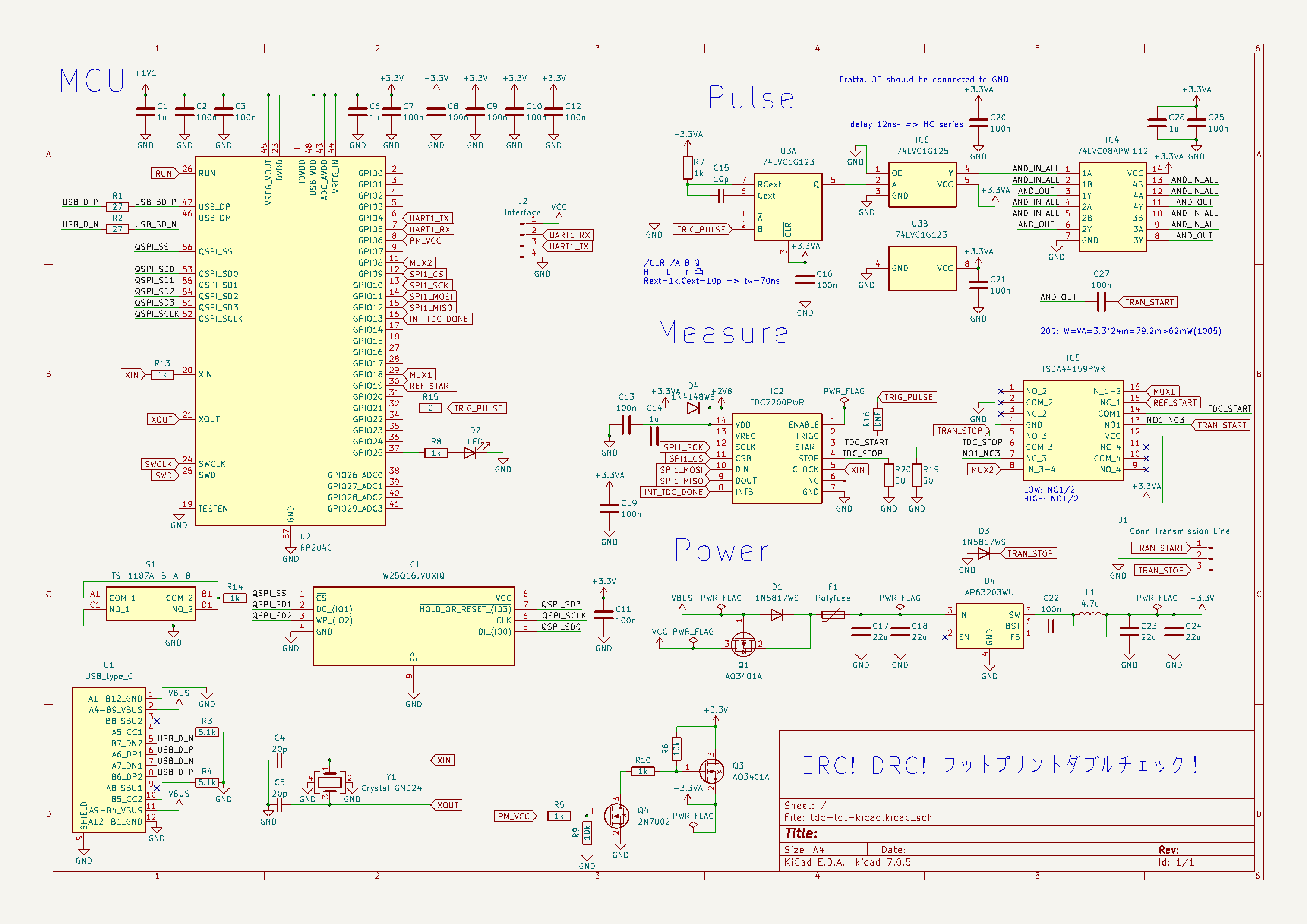Image resolution: width=1307 pixels, height=924 pixels.
Task: Click the XOUT label at crystal output
Action: pyautogui.click(x=448, y=805)
